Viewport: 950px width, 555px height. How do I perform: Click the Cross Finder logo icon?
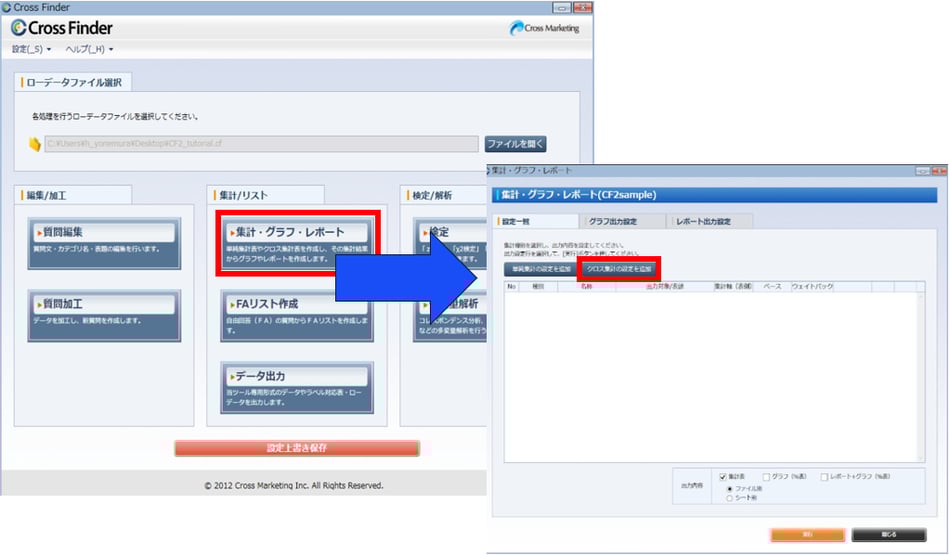(x=21, y=28)
